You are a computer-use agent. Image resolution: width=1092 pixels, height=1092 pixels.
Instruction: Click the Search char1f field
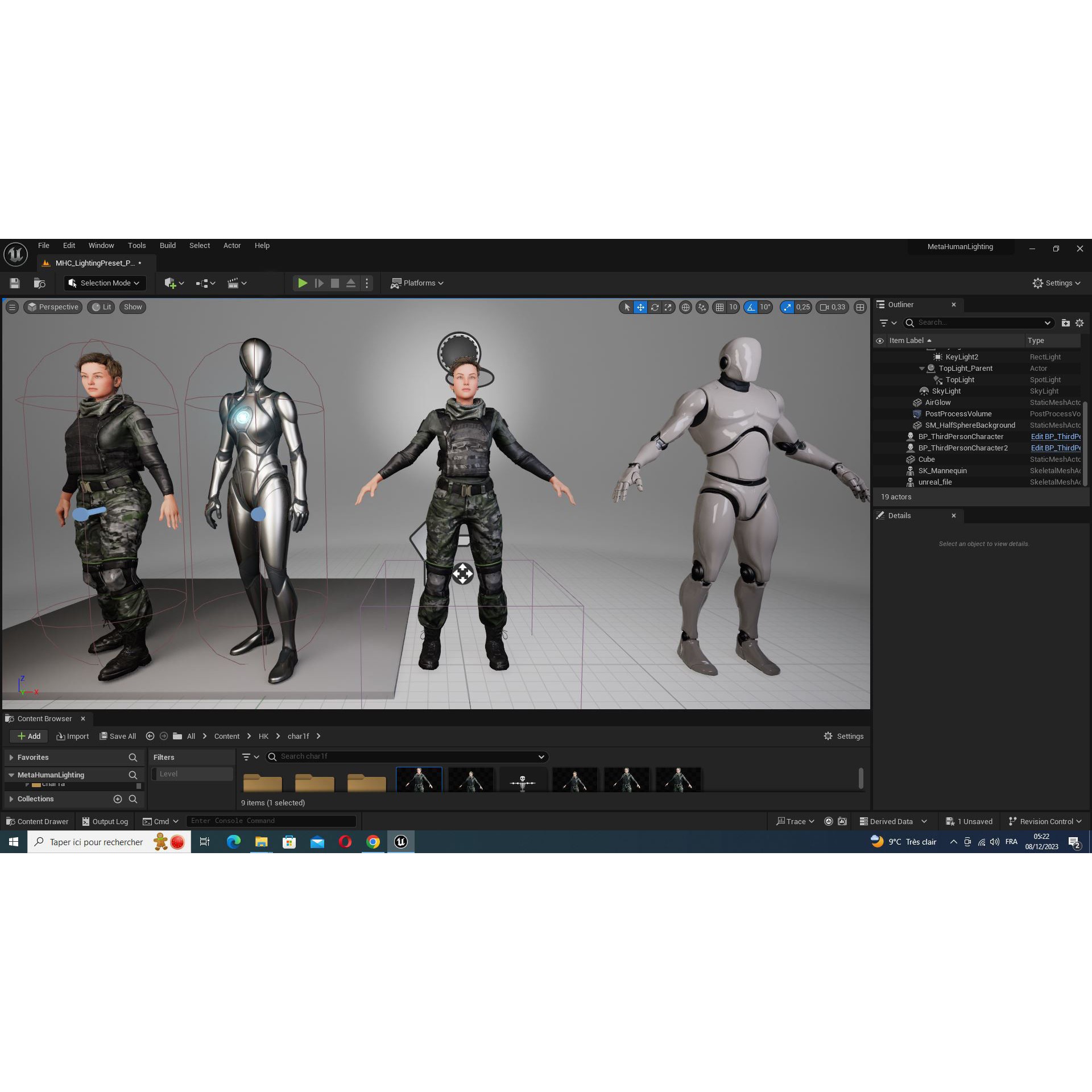pos(407,756)
